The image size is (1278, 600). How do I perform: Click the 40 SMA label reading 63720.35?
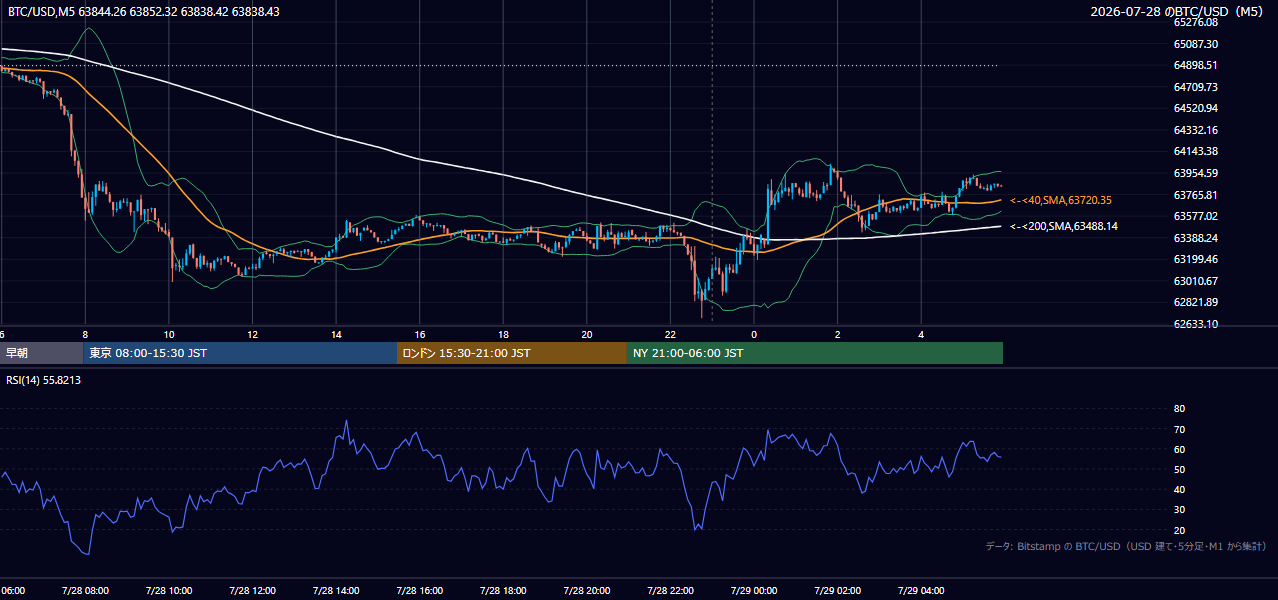(1061, 200)
